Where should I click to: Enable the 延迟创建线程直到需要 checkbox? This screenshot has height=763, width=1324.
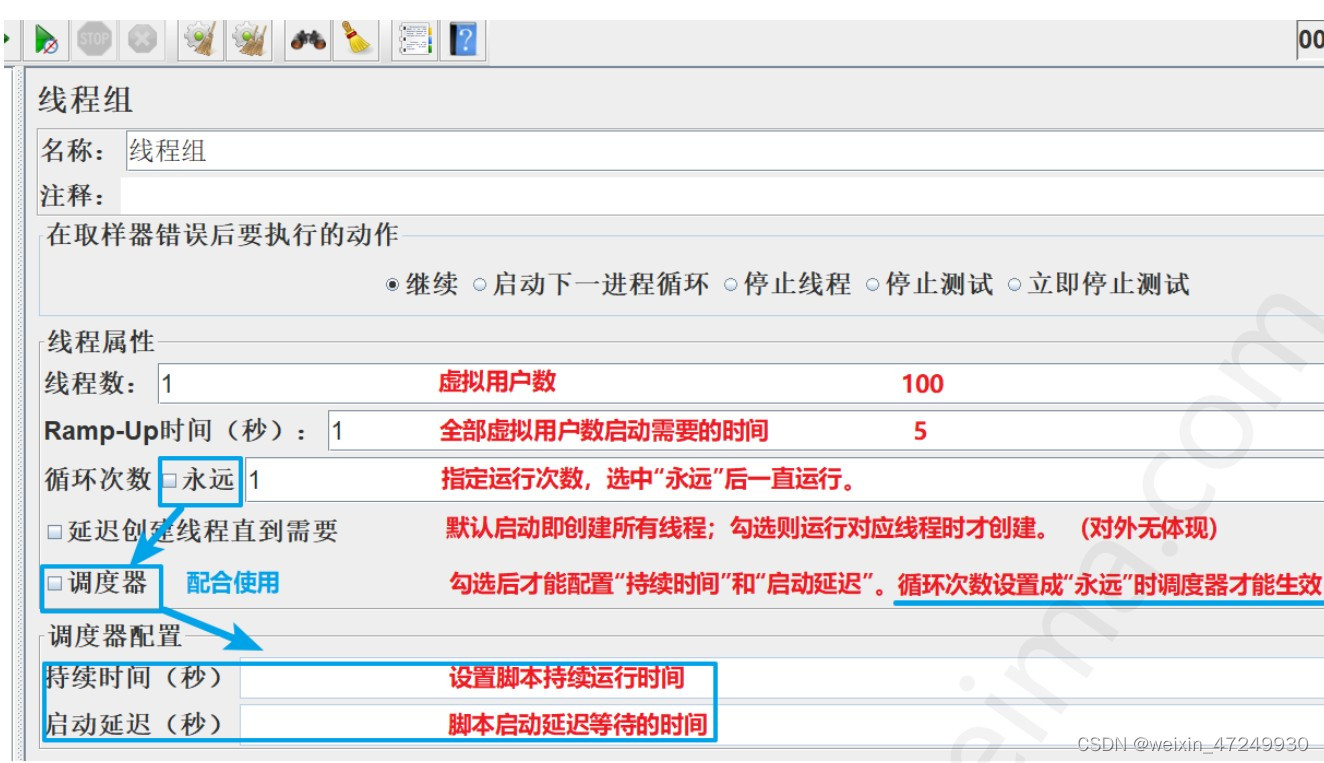55,532
